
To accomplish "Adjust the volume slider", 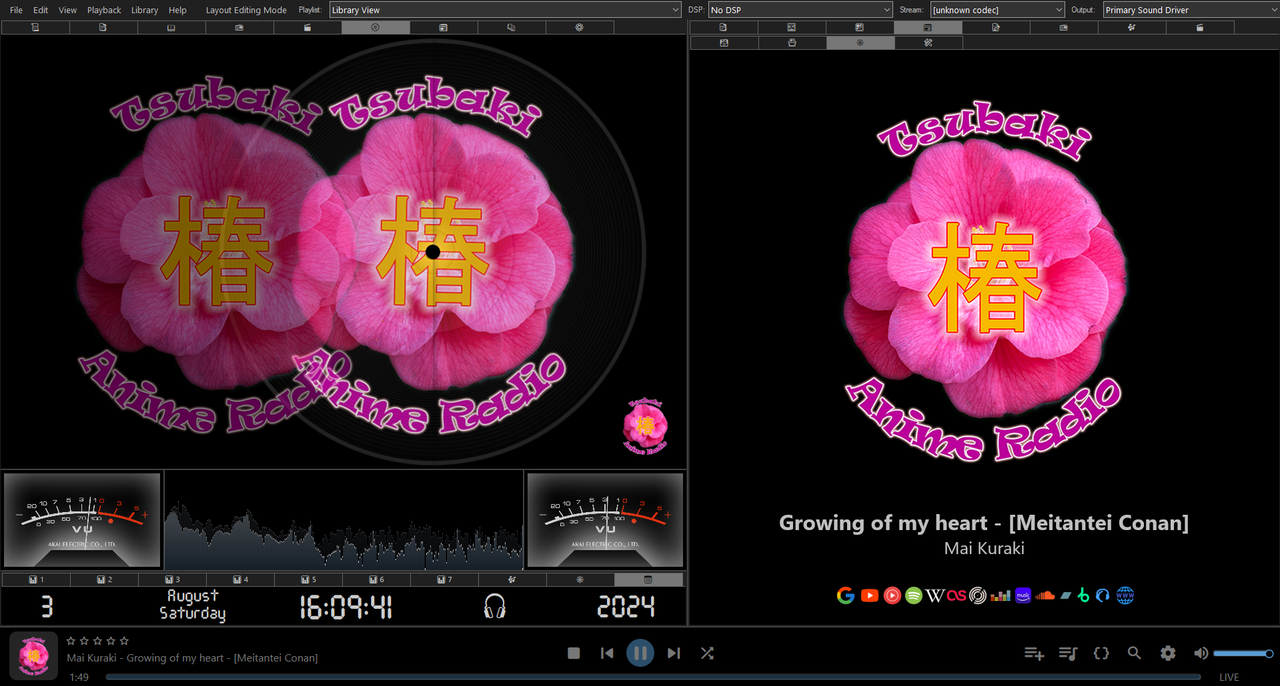I will (1241, 653).
